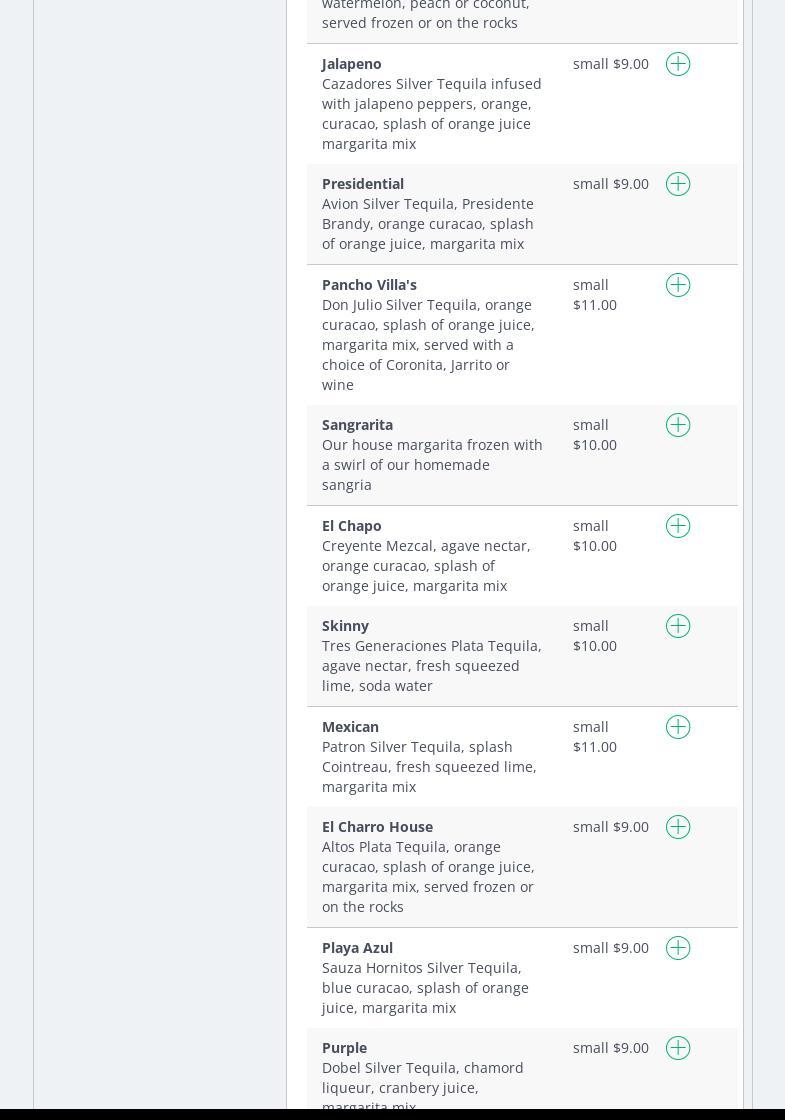Open Presidential item name
This screenshot has width=785, height=1120.
pyautogui.click(x=363, y=184)
